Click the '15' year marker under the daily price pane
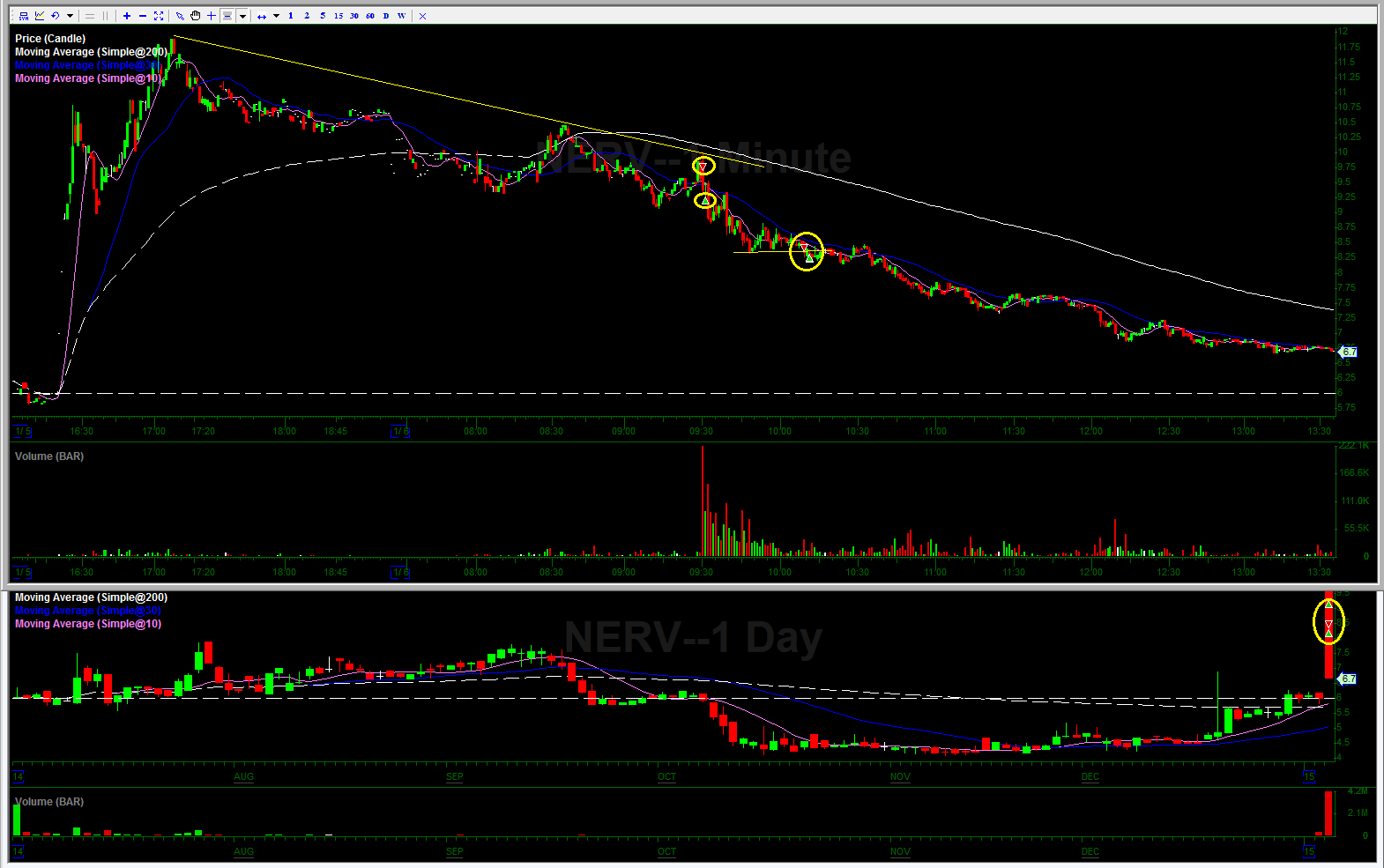Image resolution: width=1384 pixels, height=868 pixels. tap(1309, 776)
